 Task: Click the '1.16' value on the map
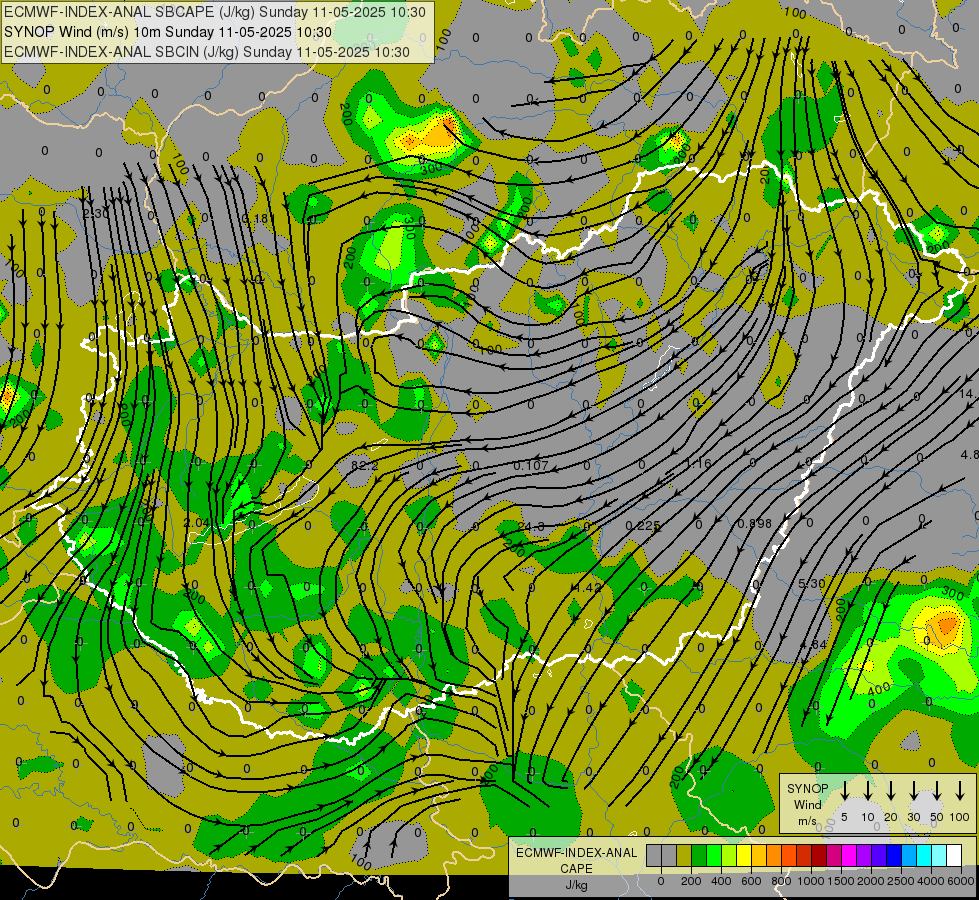698,463
